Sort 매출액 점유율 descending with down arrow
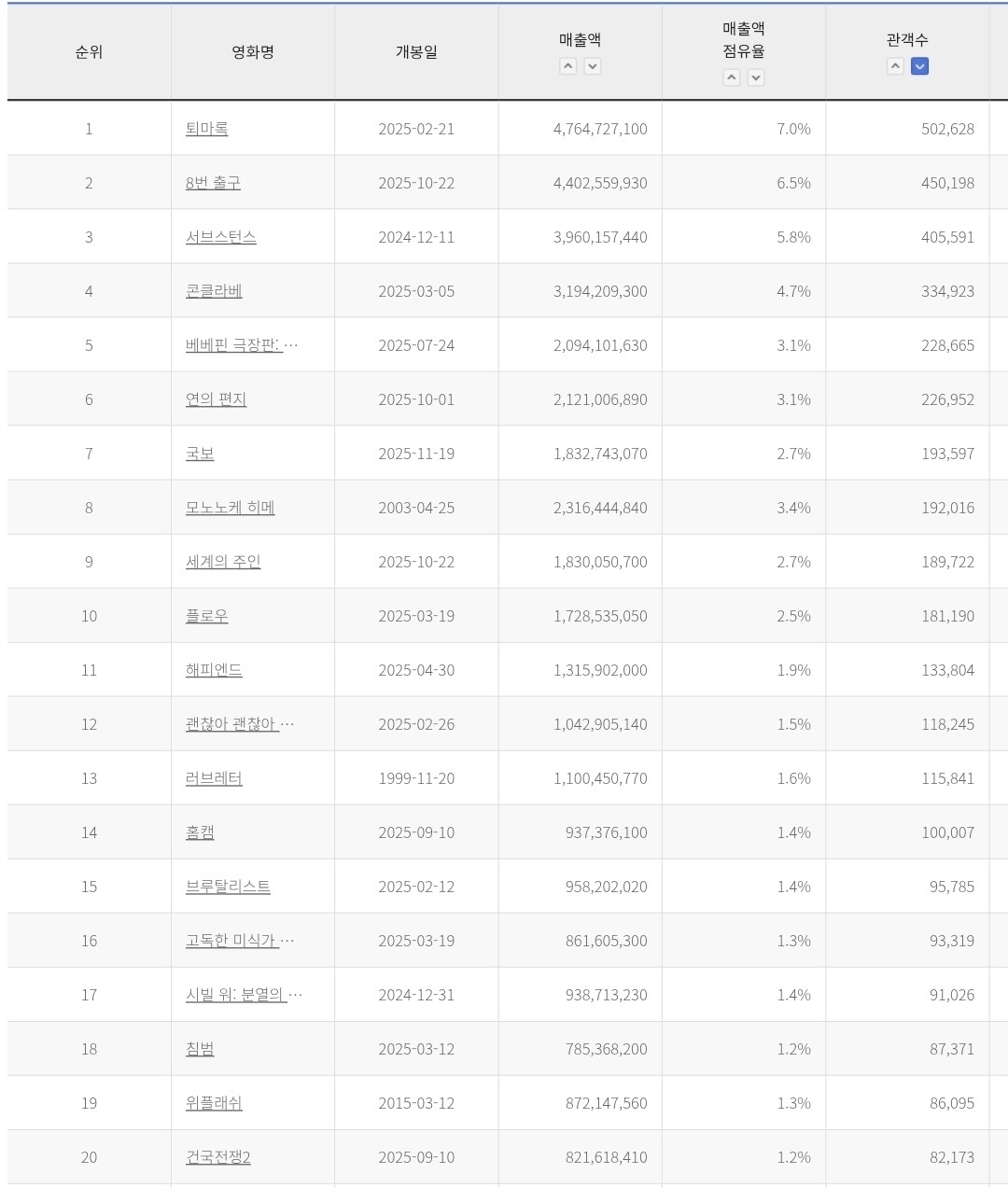Viewport: 1008px width, 1188px height. tap(757, 77)
